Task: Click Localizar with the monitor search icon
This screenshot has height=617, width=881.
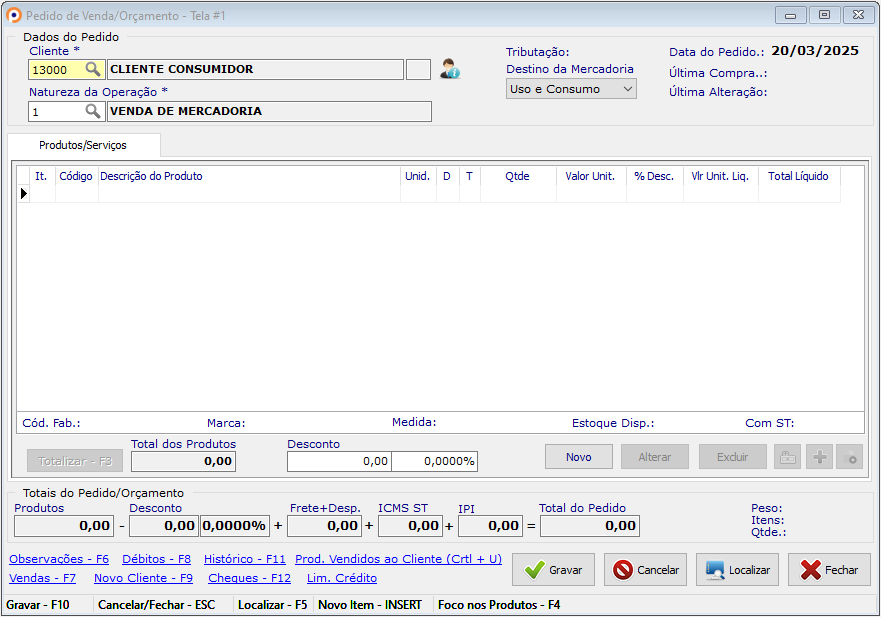Action: tap(737, 570)
